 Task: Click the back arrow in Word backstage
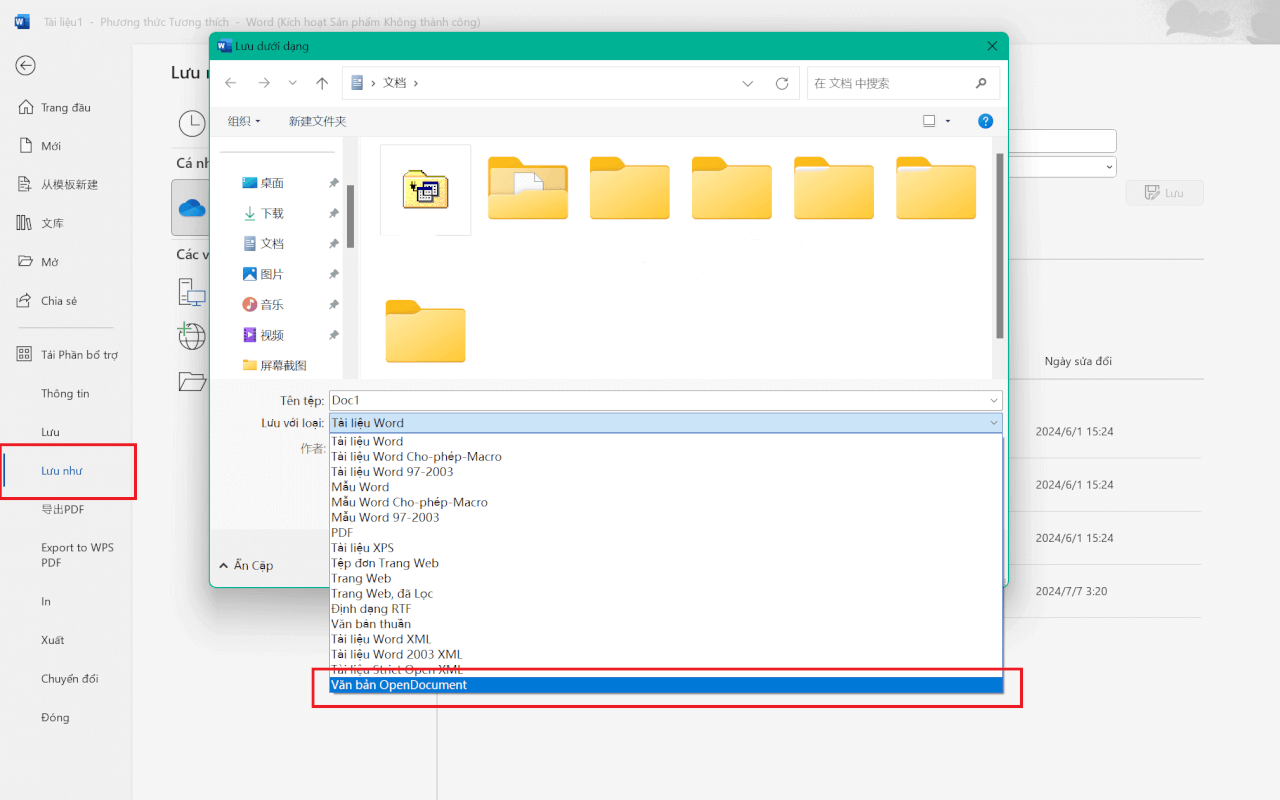[x=25, y=66]
